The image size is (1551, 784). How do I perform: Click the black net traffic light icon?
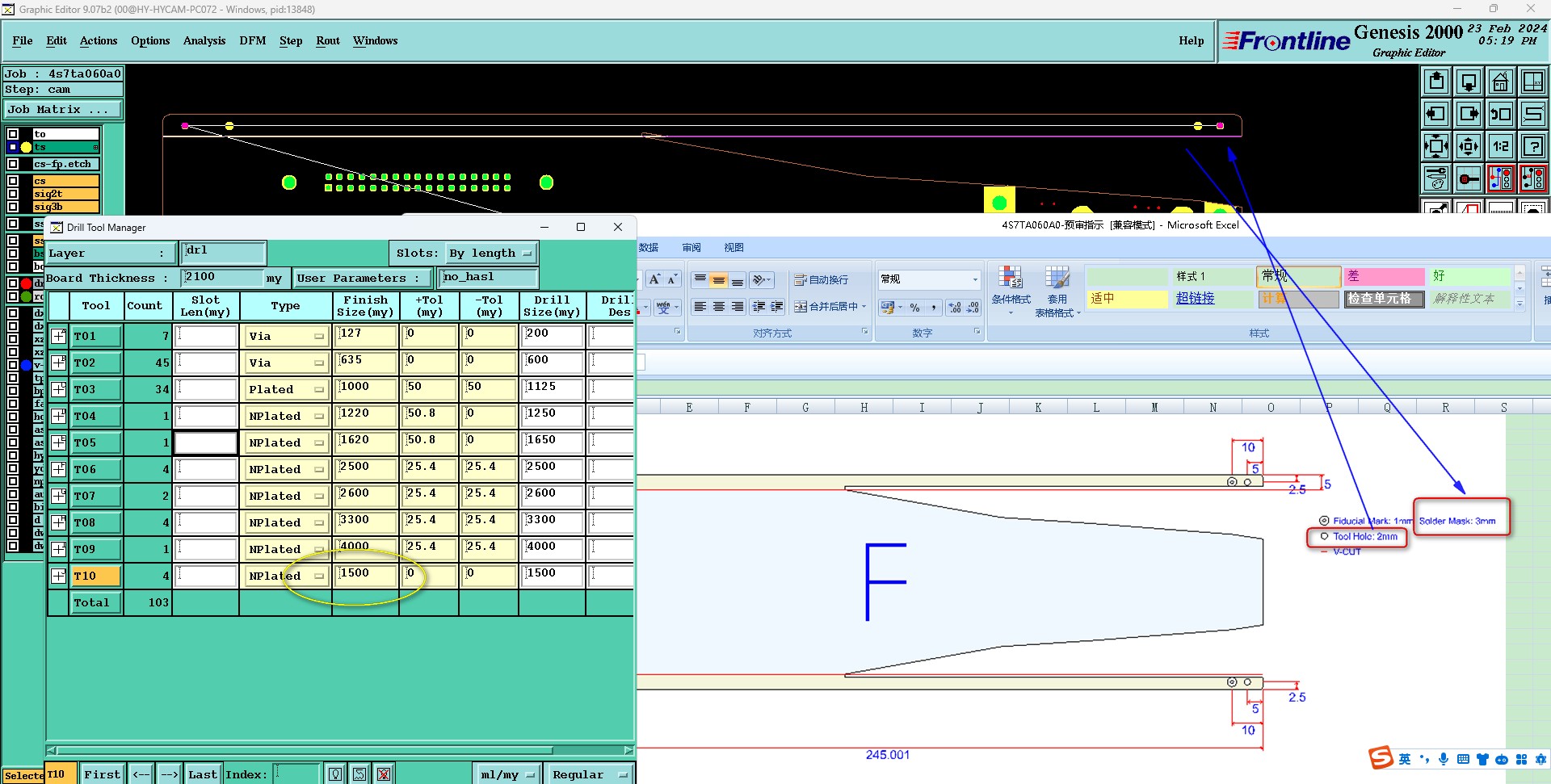[1532, 178]
